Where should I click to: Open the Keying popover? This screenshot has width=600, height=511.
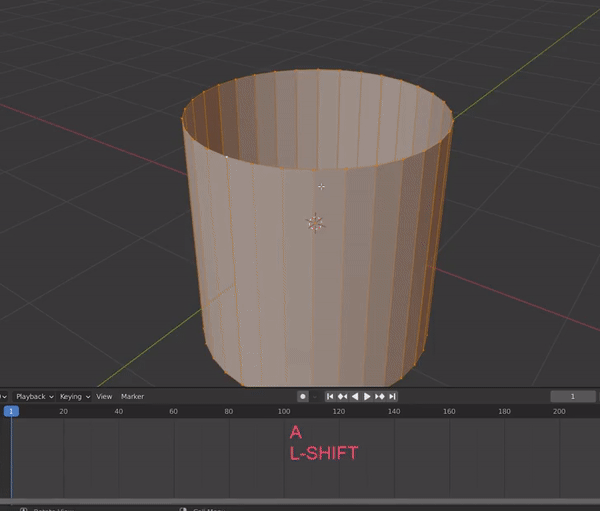(74, 397)
